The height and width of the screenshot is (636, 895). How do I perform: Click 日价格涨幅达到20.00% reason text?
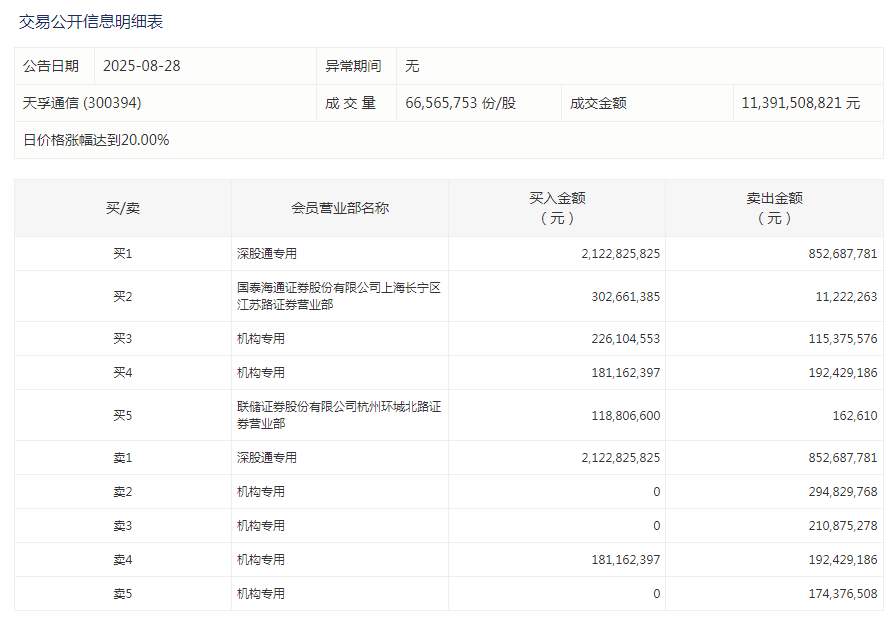(x=96, y=140)
